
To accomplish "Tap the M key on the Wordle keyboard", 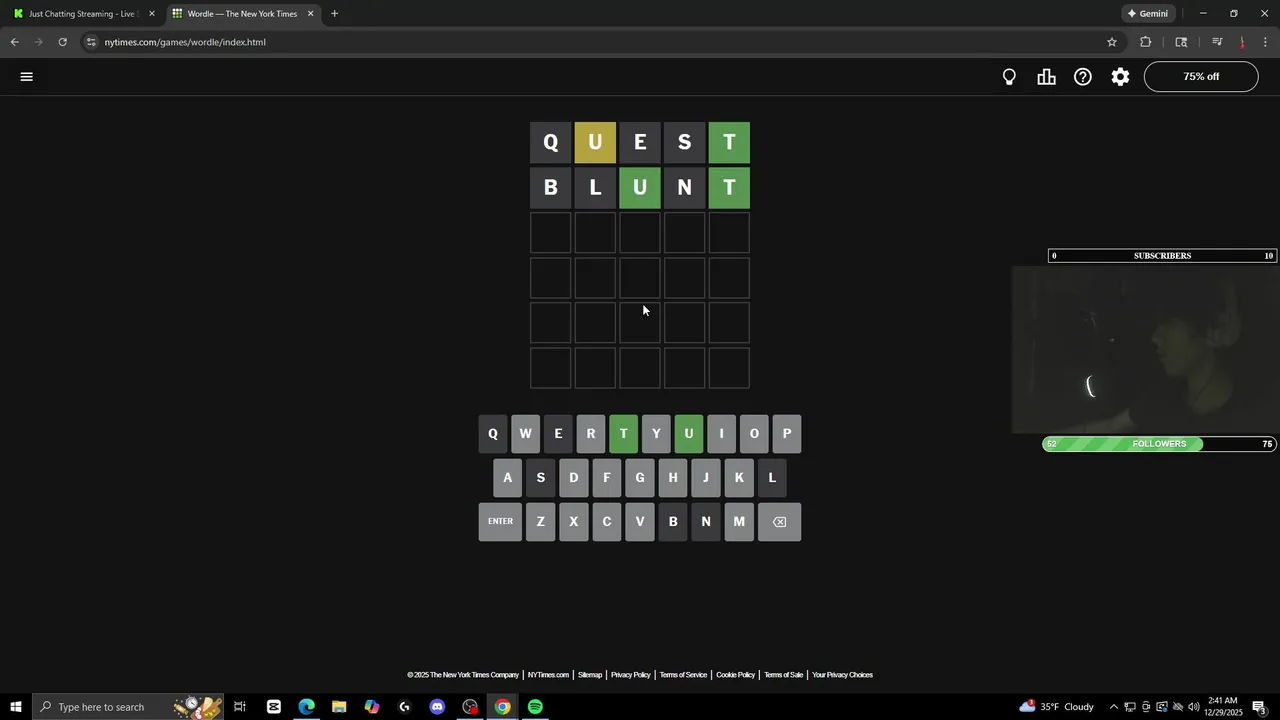I will [x=739, y=521].
